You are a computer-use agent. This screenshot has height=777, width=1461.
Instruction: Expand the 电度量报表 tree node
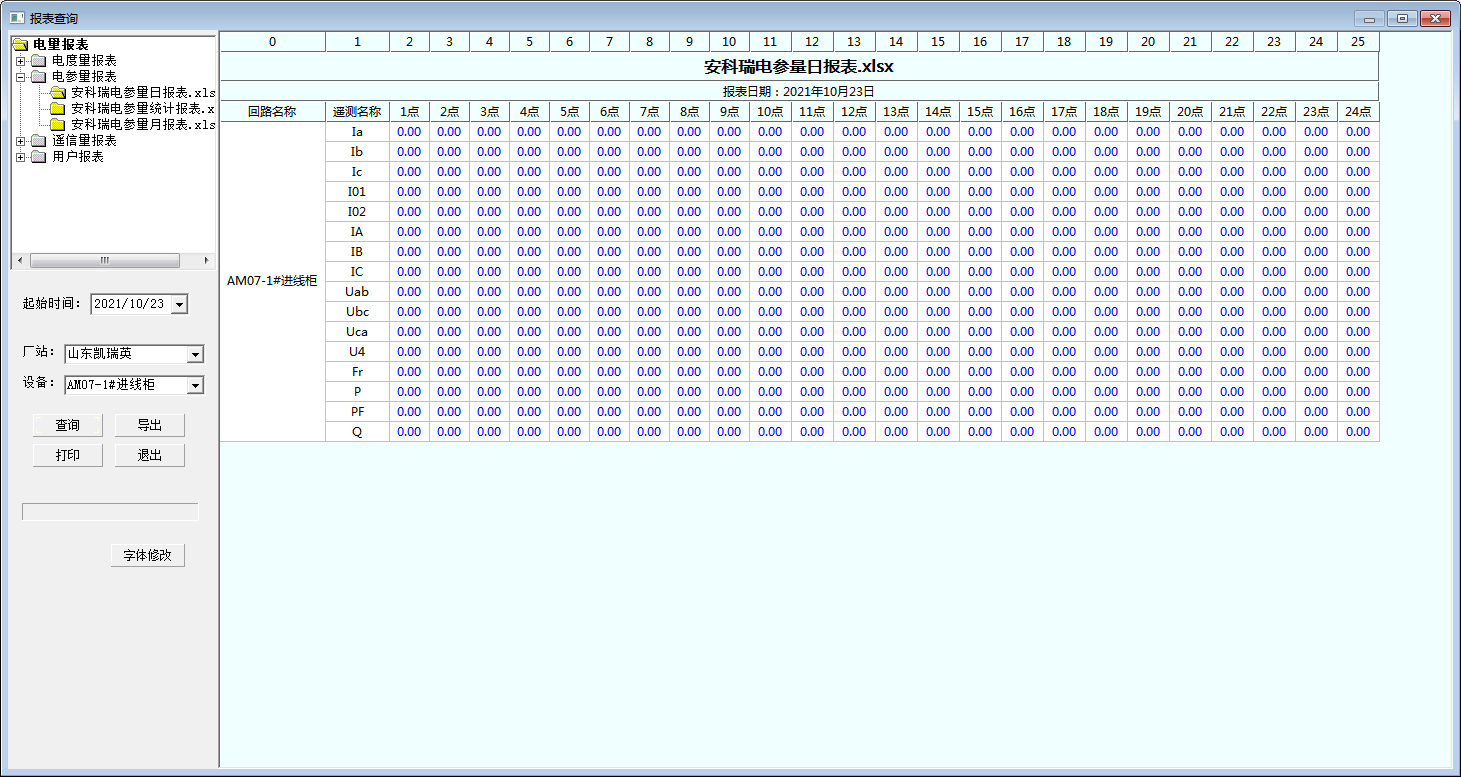20,61
